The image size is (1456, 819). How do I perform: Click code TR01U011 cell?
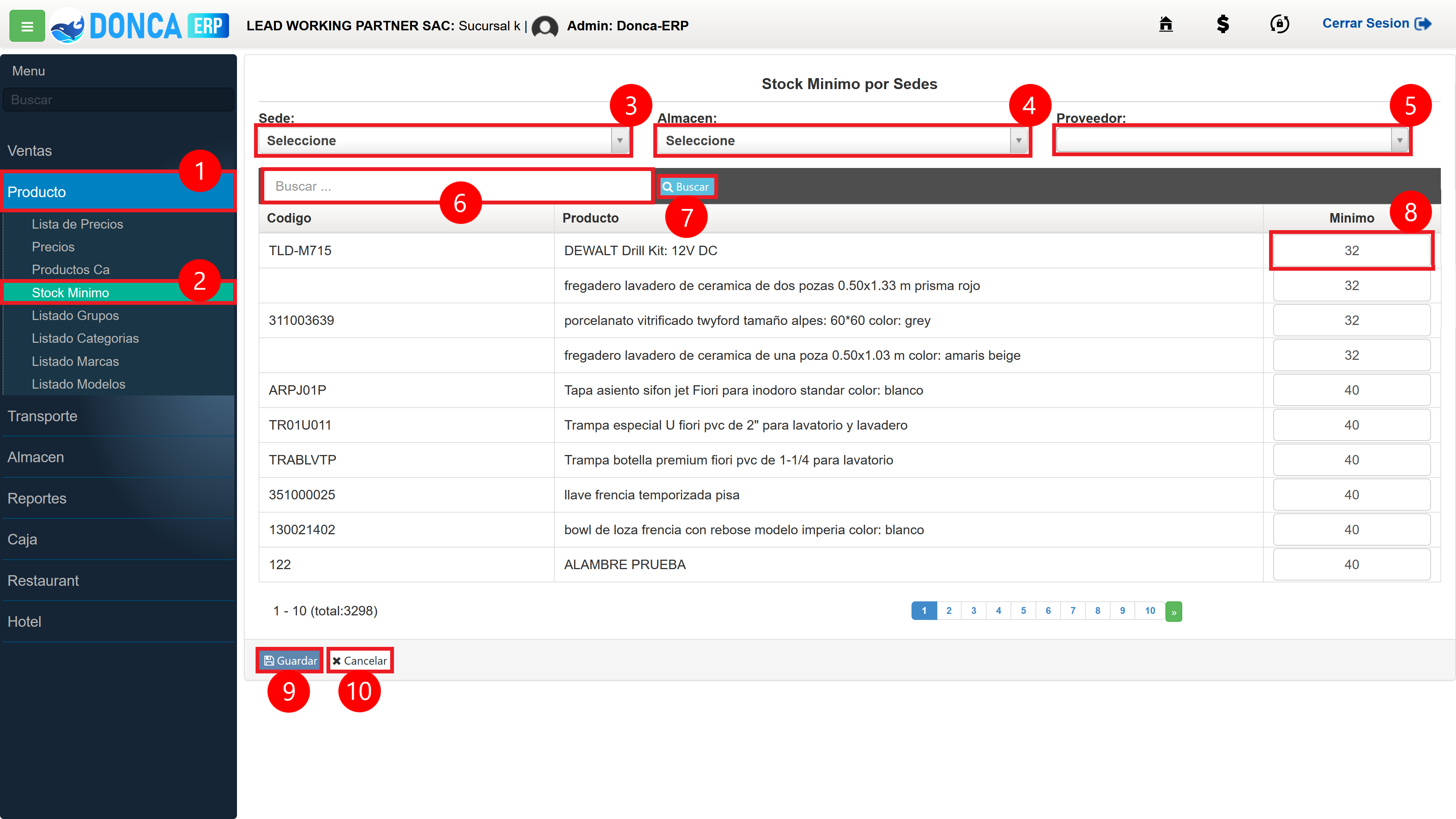[406, 425]
